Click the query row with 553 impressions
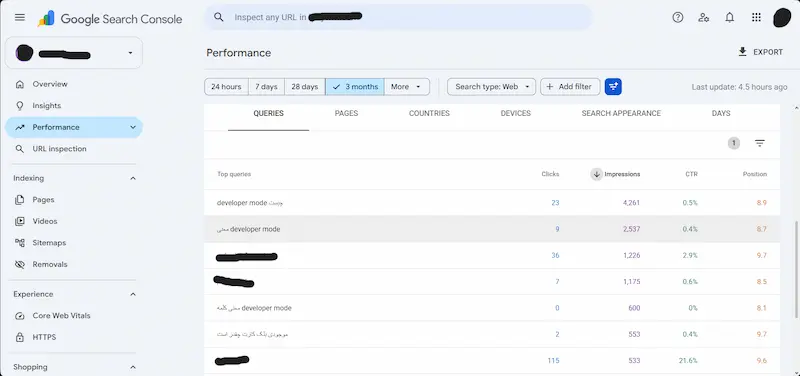Image resolution: width=800 pixels, height=376 pixels. pyautogui.click(x=492, y=335)
